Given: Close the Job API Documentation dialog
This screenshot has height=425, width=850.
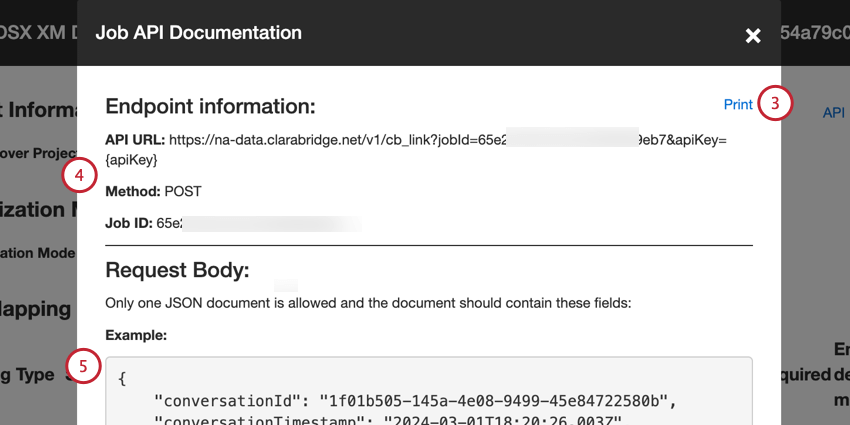Looking at the screenshot, I should tap(753, 35).
